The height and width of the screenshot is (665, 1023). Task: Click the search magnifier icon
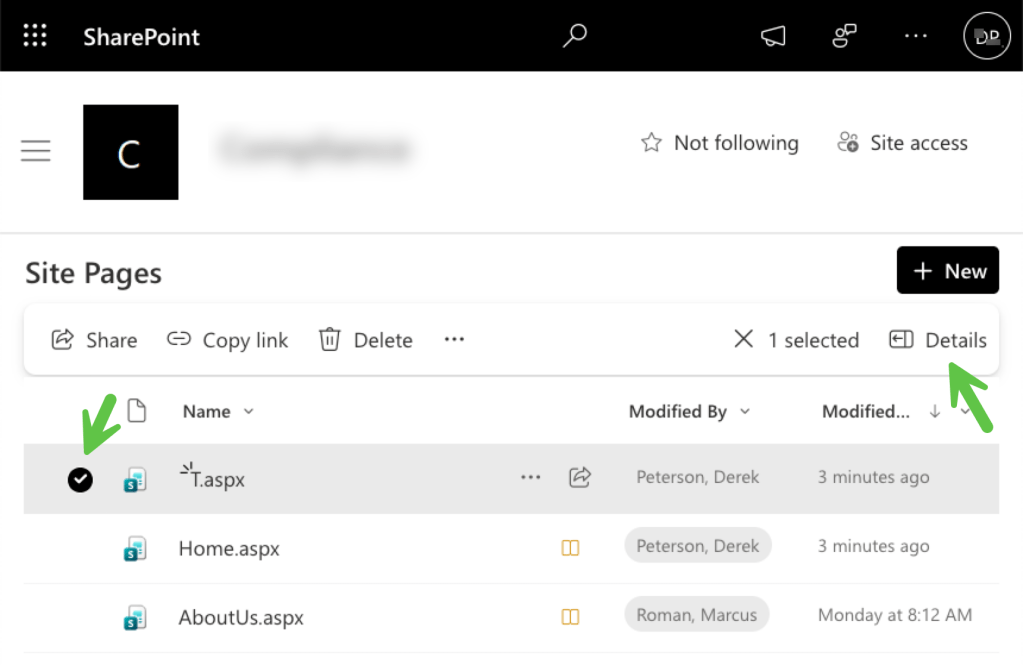pos(574,36)
